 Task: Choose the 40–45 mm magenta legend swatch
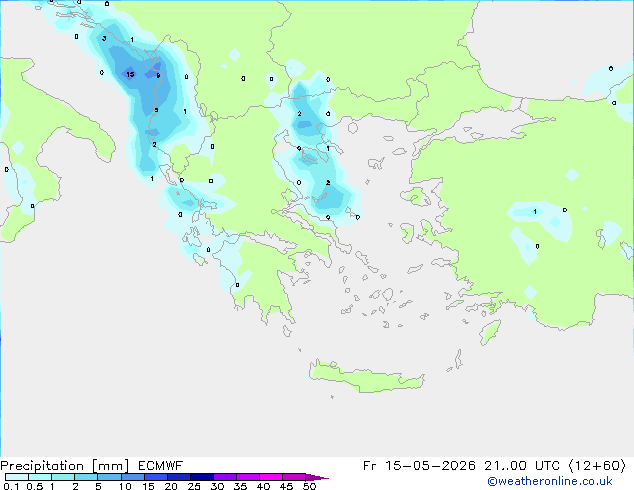point(271,477)
